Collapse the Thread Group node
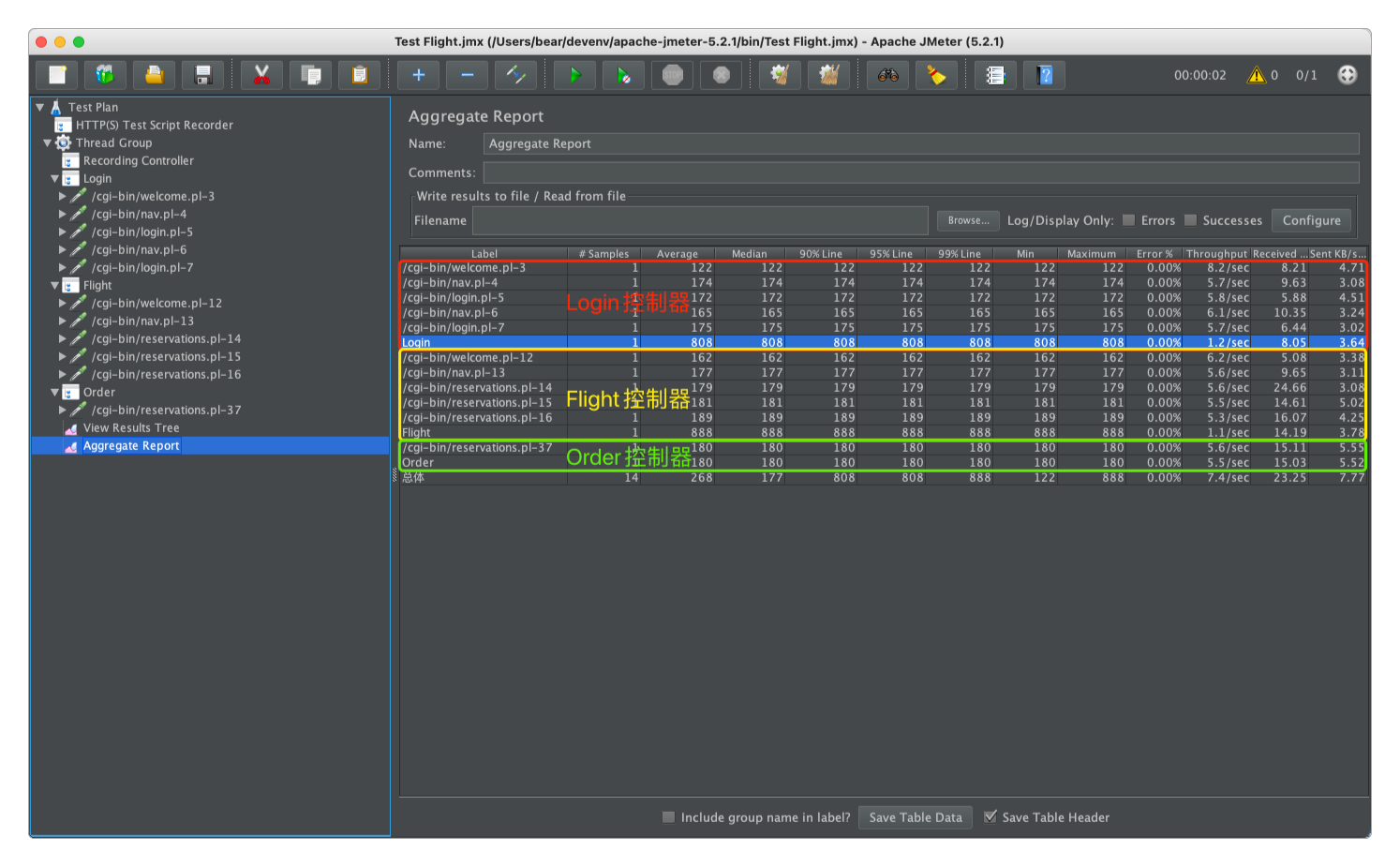Image resolution: width=1400 pixels, height=867 pixels. coord(47,142)
